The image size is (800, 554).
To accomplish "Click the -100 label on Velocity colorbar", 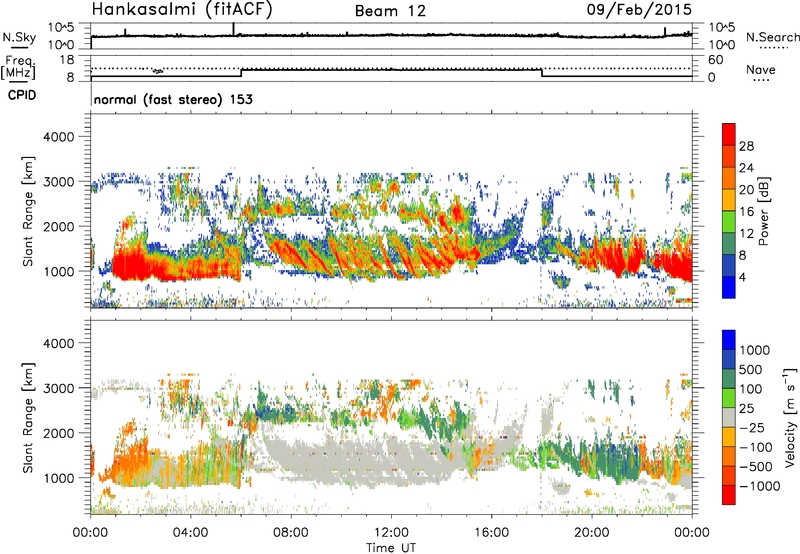I will coord(756,447).
